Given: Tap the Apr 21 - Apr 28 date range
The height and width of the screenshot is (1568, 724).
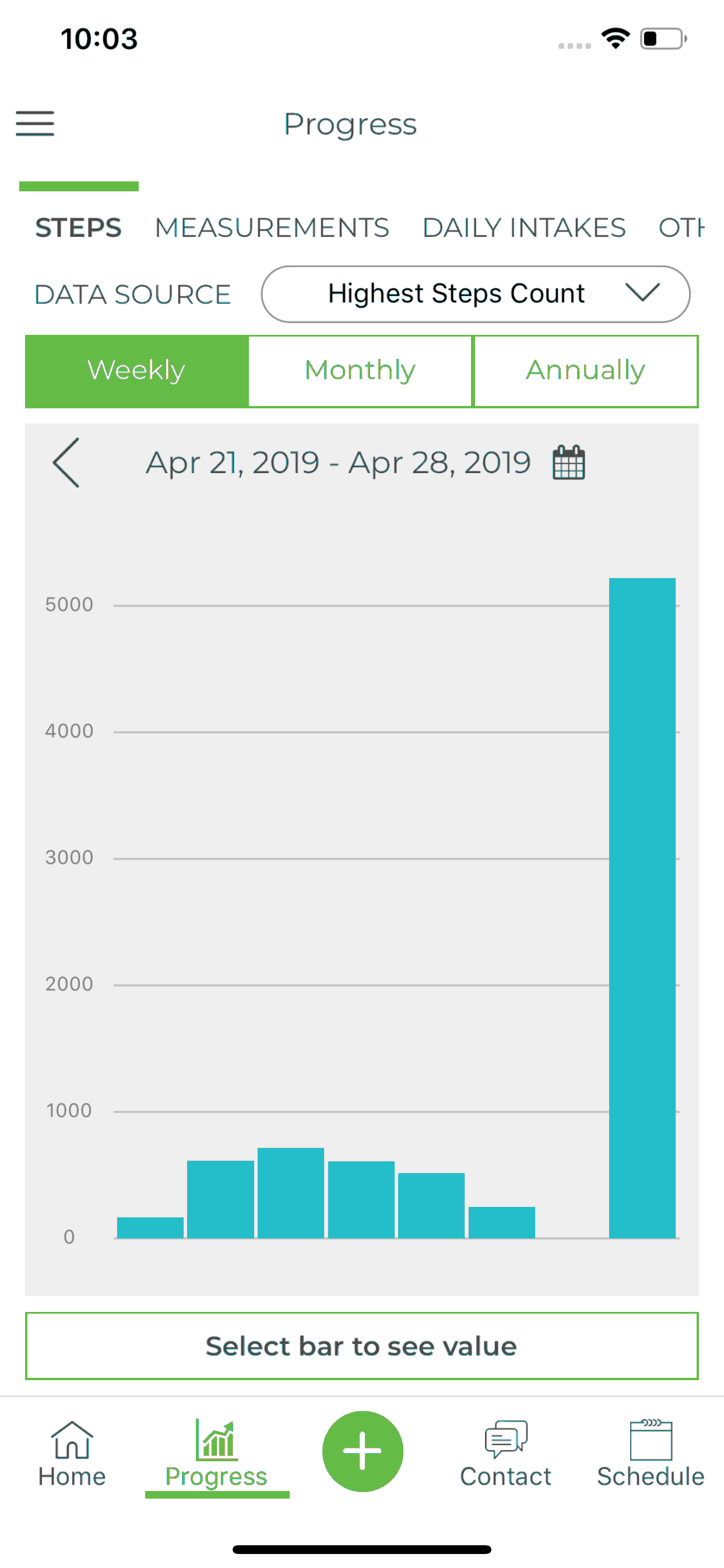Looking at the screenshot, I should pos(338,463).
